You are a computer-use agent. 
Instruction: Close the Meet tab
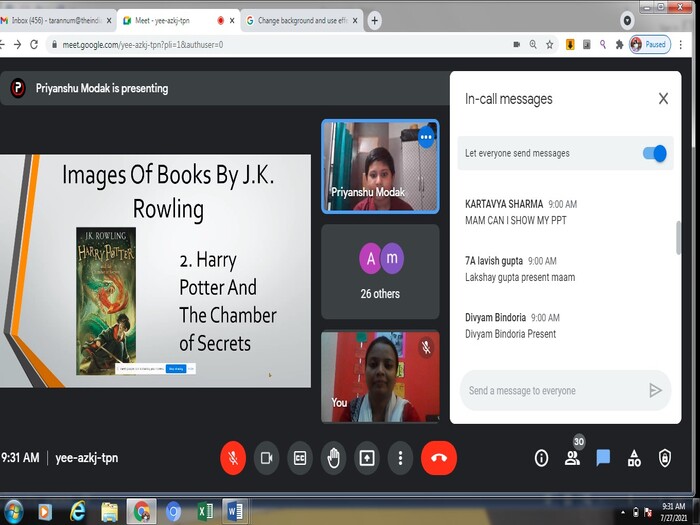point(232,21)
